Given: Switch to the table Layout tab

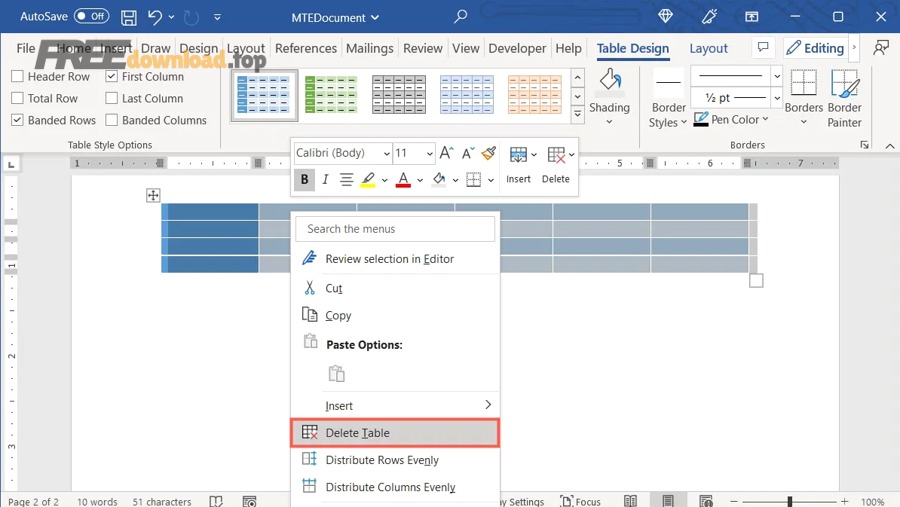Looking at the screenshot, I should tap(708, 48).
